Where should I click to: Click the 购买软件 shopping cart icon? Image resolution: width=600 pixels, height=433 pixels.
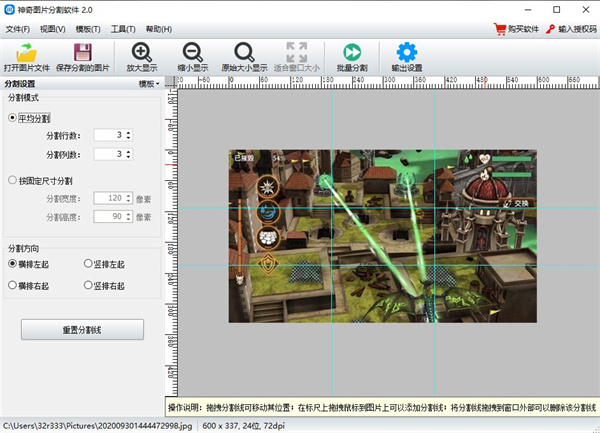click(x=501, y=29)
